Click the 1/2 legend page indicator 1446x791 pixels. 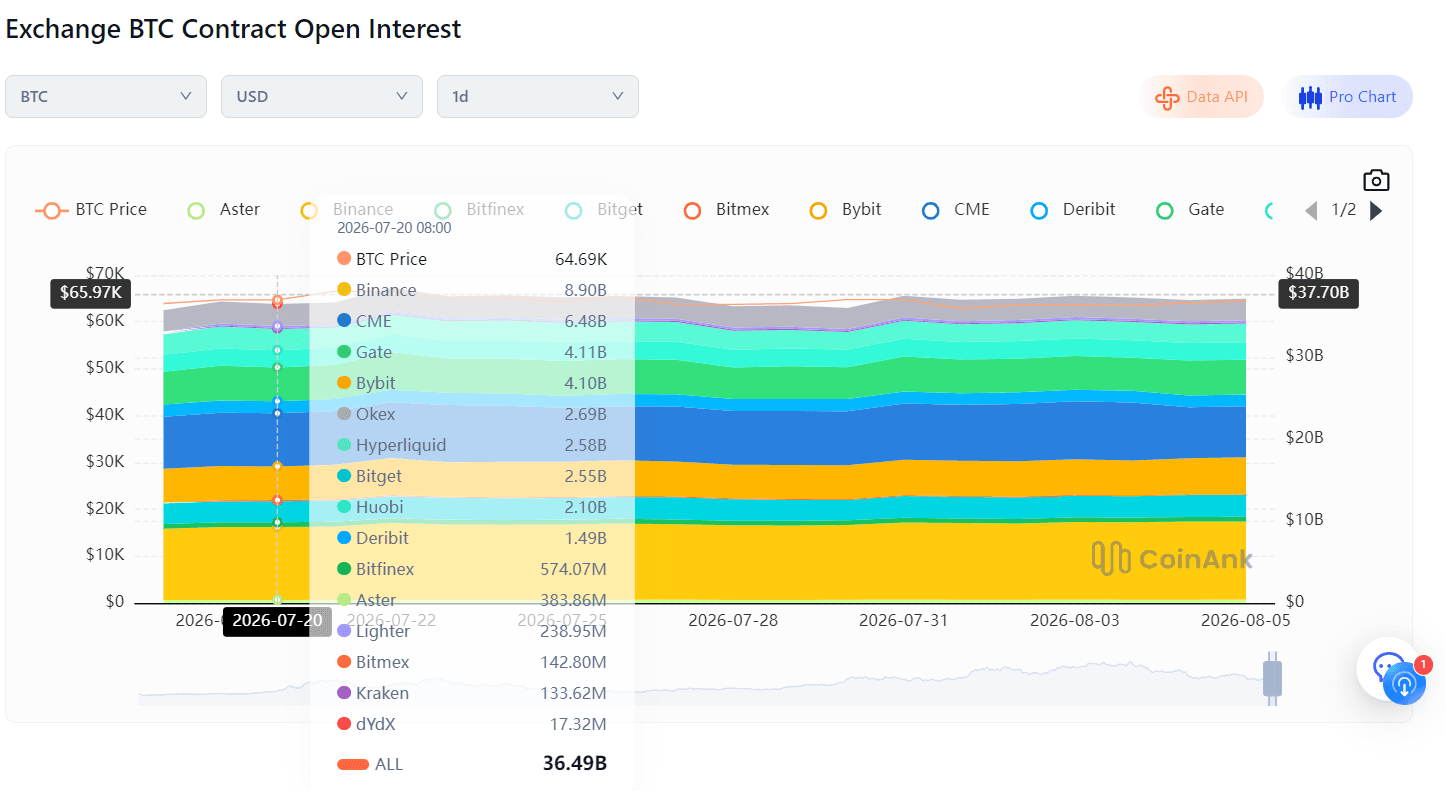(x=1343, y=210)
